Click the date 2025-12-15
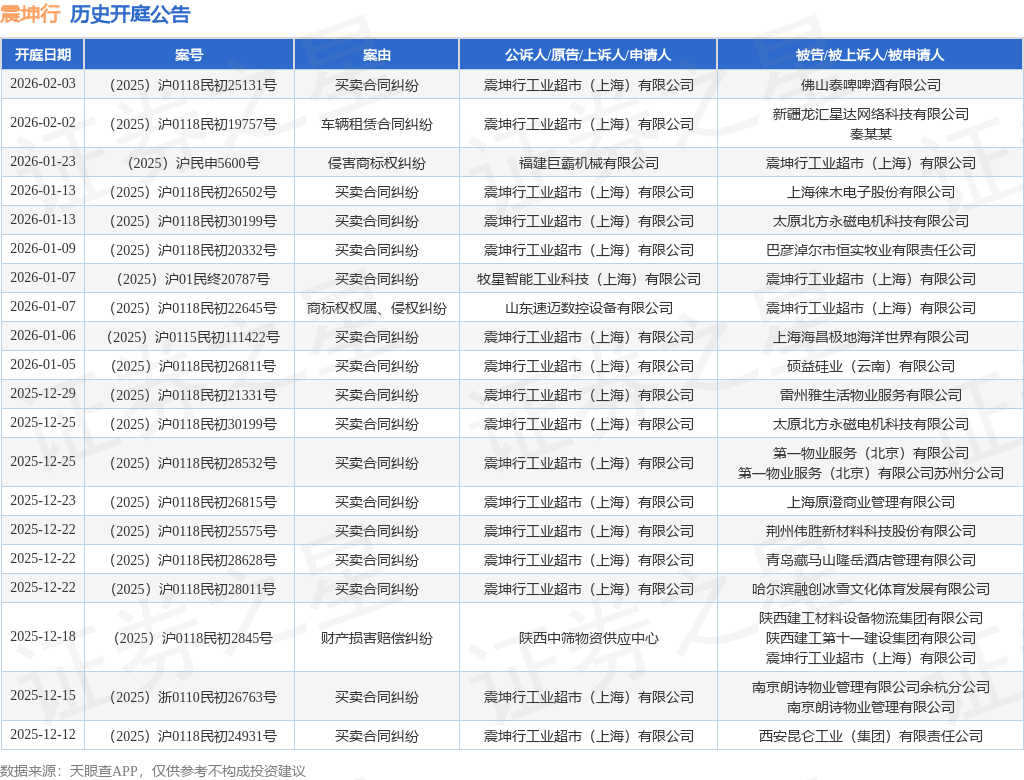The image size is (1024, 780). coord(42,696)
